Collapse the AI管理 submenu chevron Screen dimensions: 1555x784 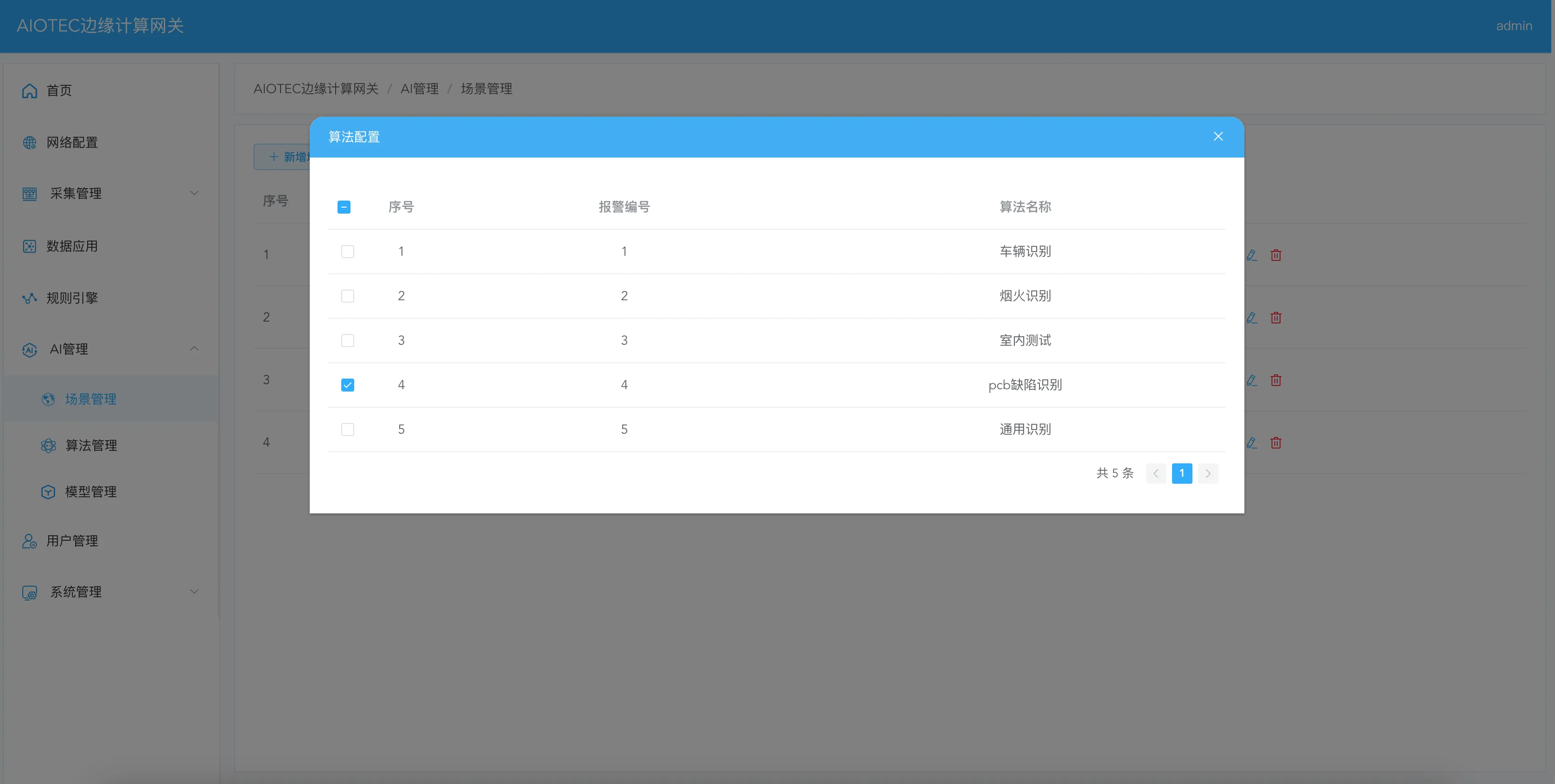point(194,348)
